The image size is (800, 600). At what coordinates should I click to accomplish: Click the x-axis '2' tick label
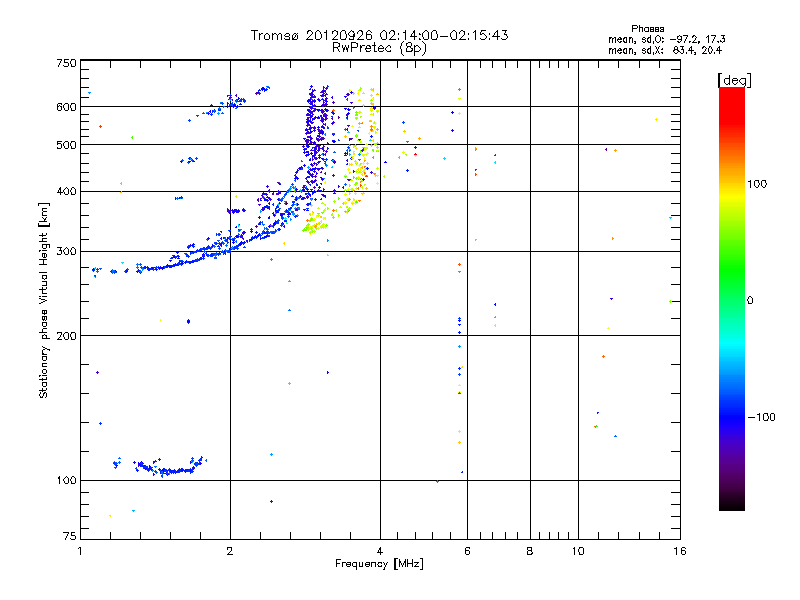230,551
